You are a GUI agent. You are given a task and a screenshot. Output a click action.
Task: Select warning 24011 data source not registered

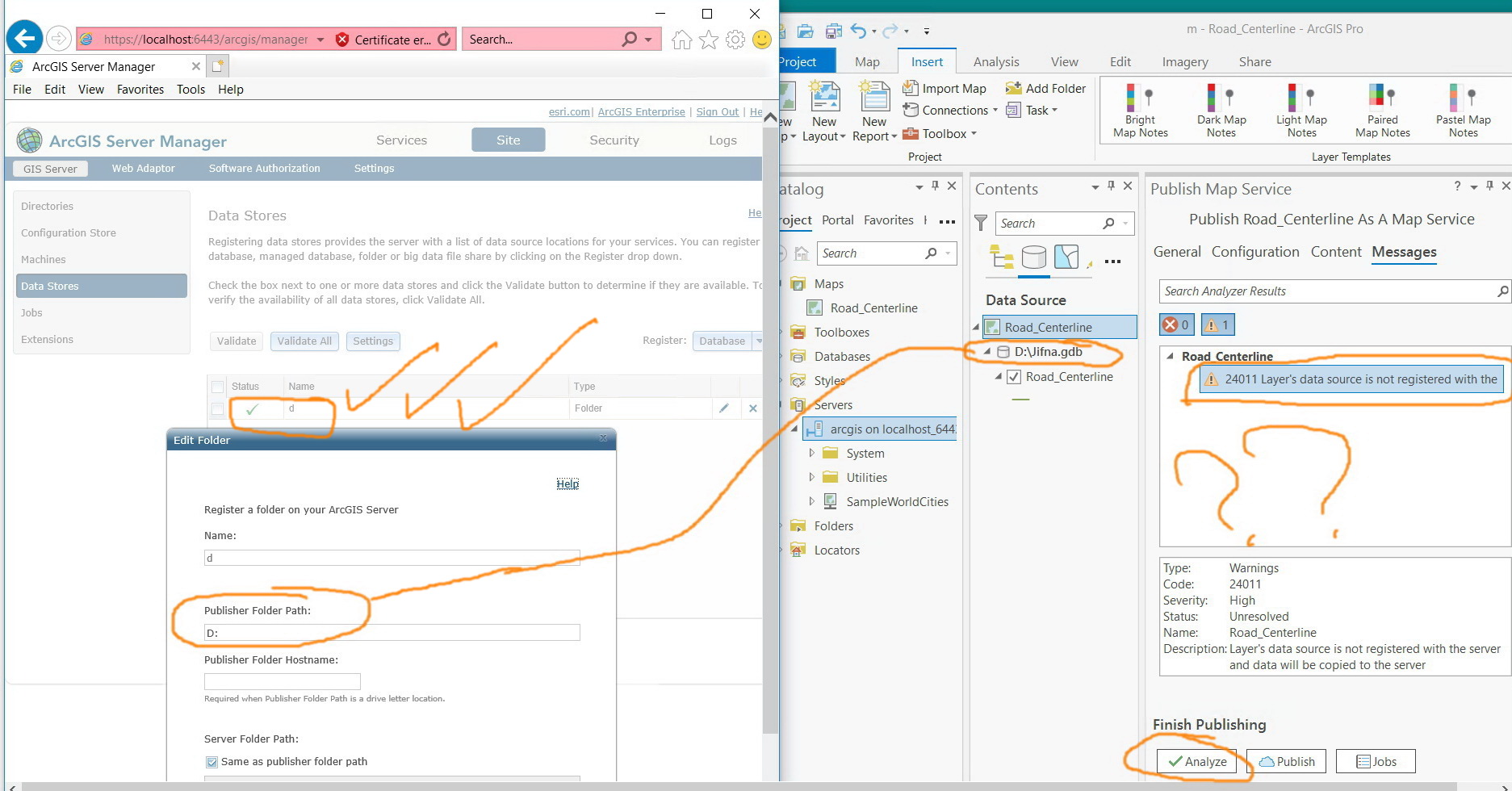pyautogui.click(x=1351, y=379)
